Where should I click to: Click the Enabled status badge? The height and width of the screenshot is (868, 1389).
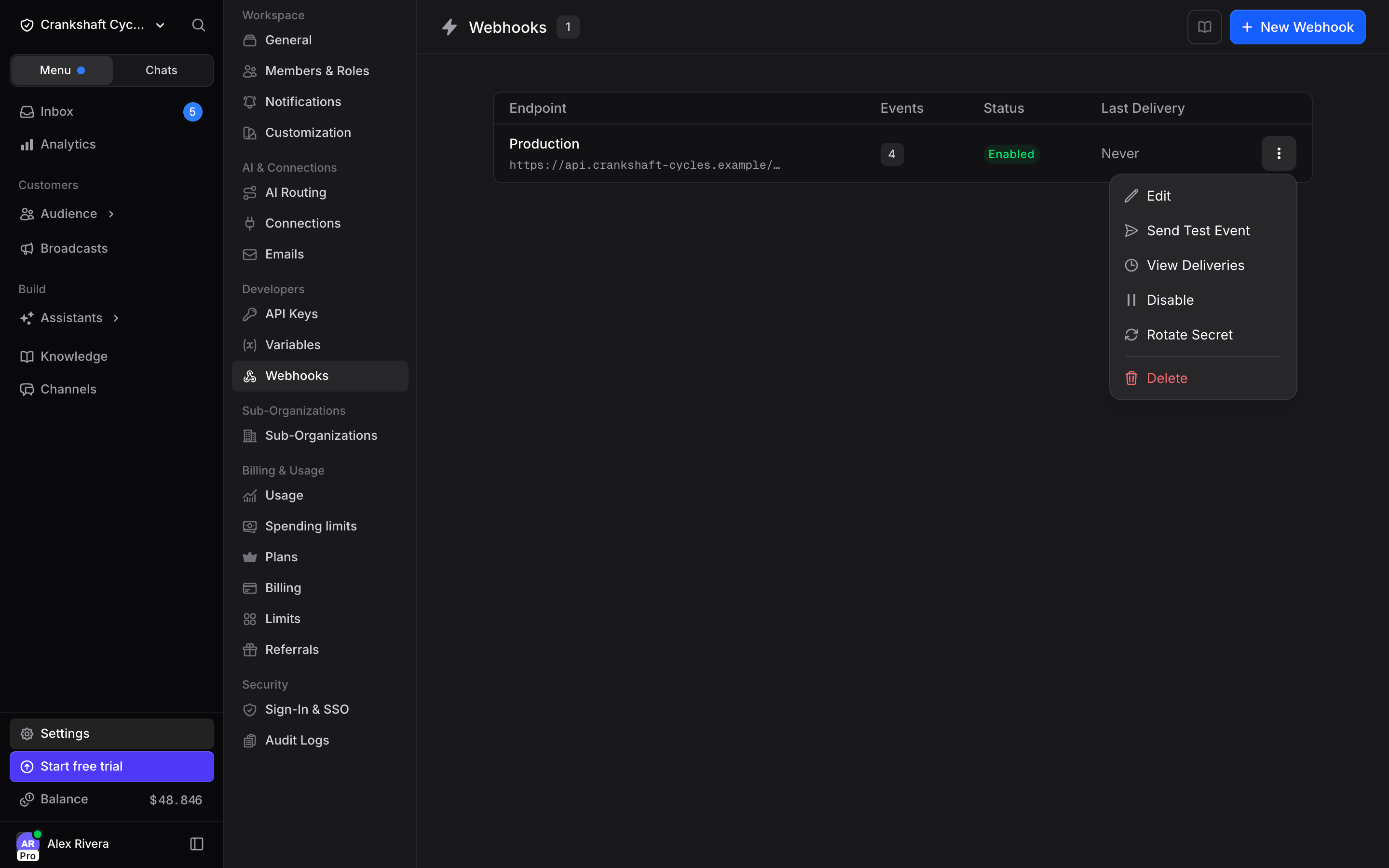[x=1011, y=154]
